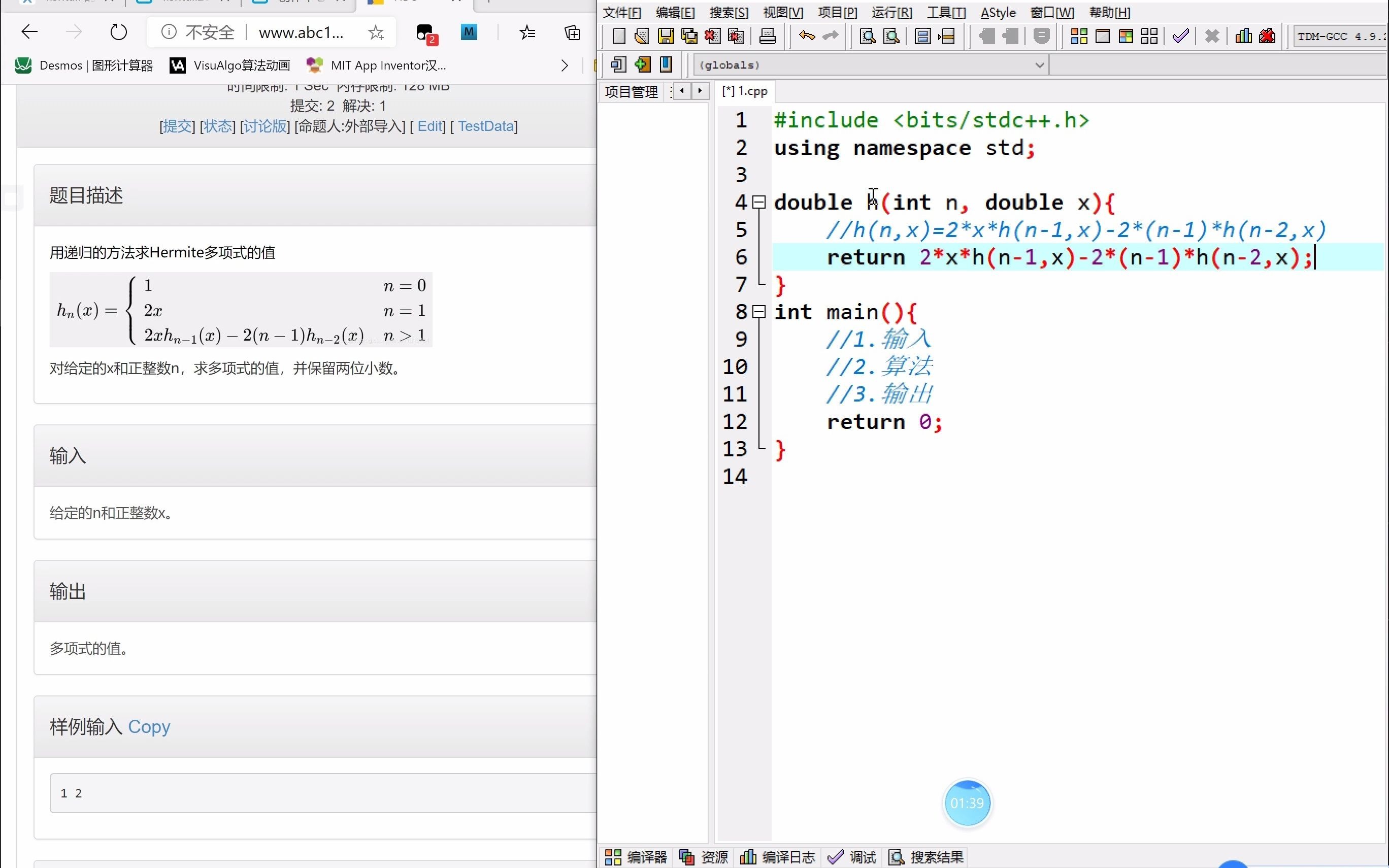1389x868 pixels.
Task: Add this page to favorites via the star
Action: point(376,32)
